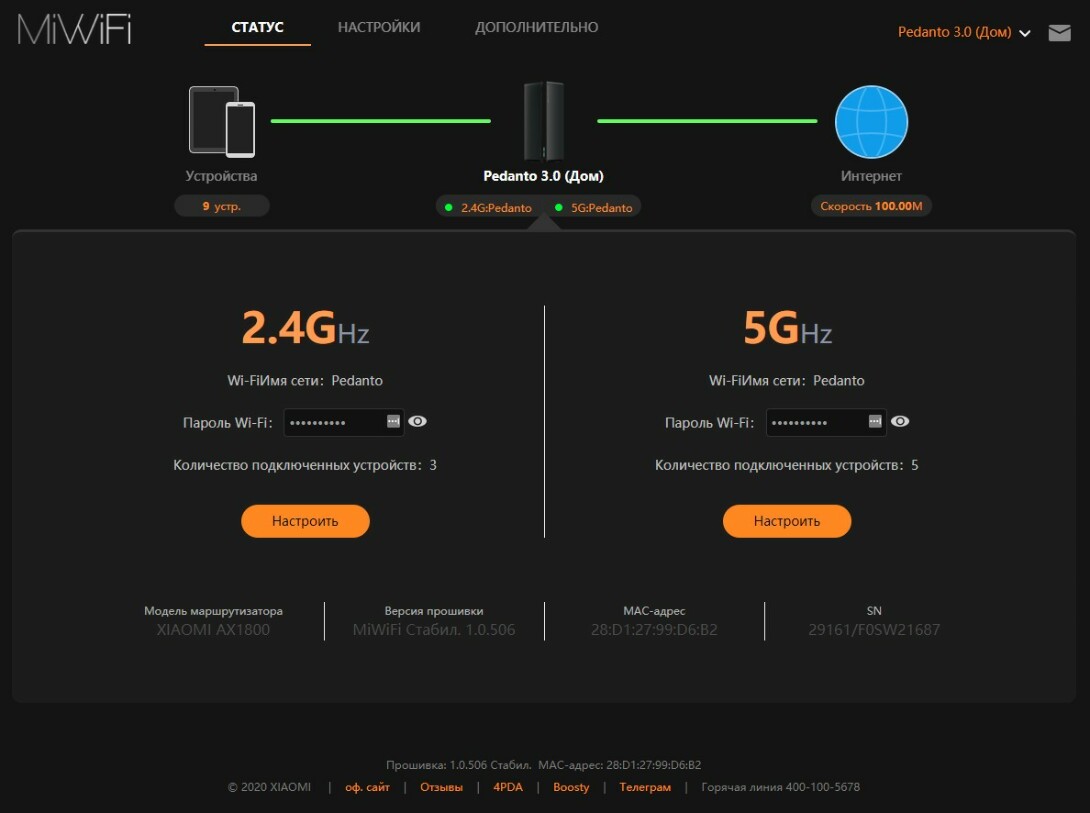Open the envelope messages icon

1059,33
